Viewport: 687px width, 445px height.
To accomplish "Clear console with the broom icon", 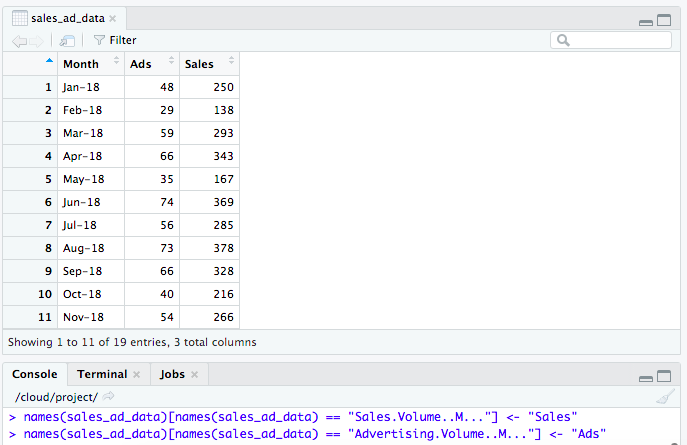I will tap(666, 396).
